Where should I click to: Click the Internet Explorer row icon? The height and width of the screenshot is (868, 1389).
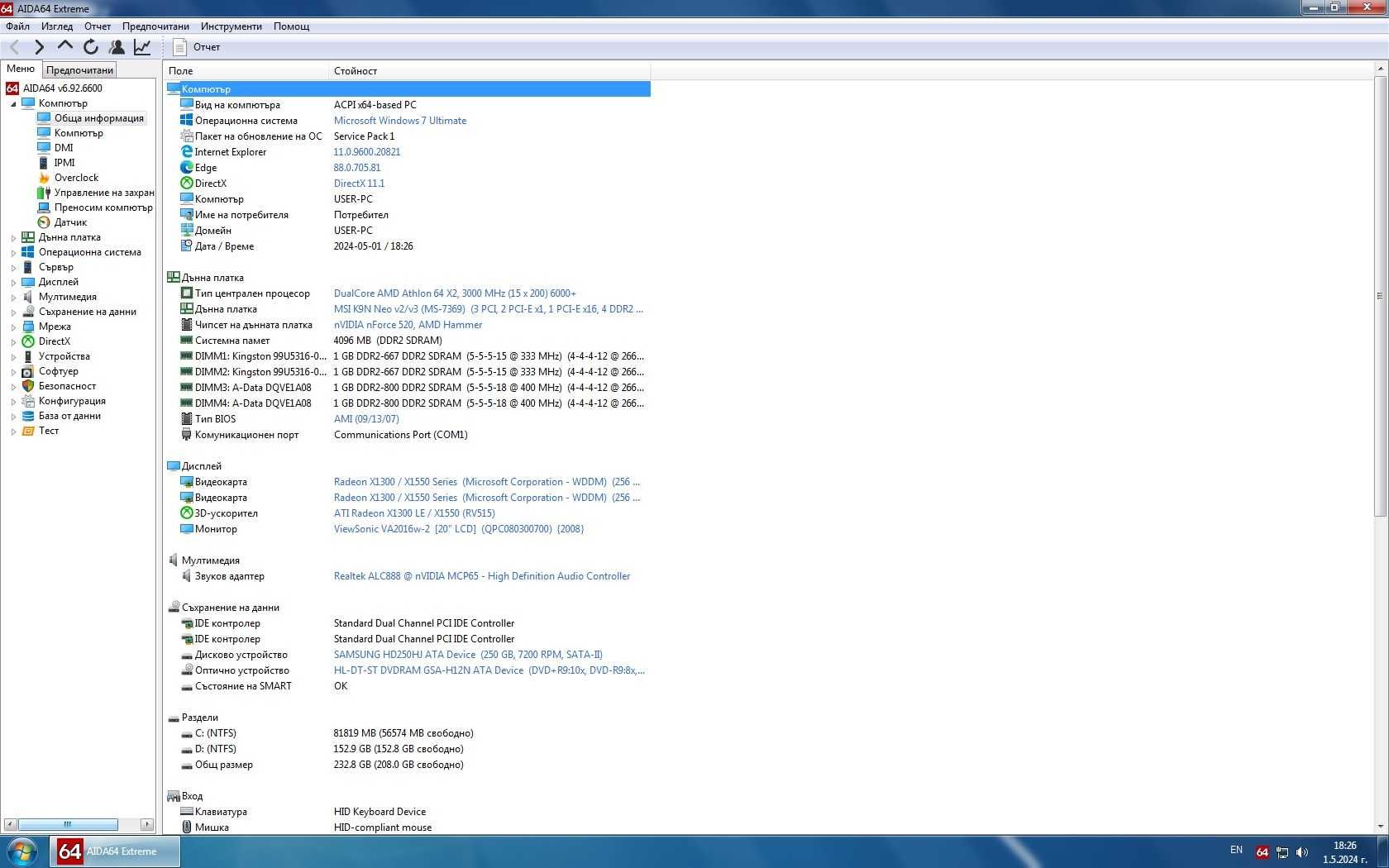click(187, 152)
